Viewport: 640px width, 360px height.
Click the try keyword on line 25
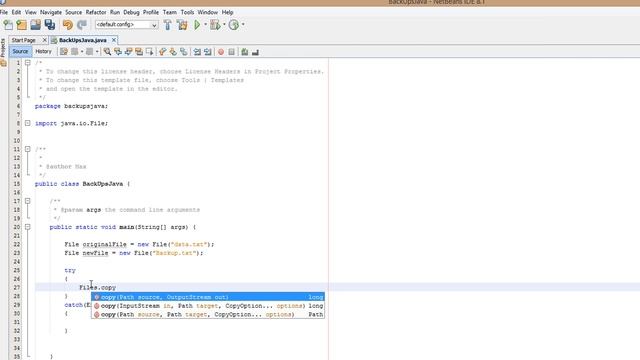pos(70,270)
